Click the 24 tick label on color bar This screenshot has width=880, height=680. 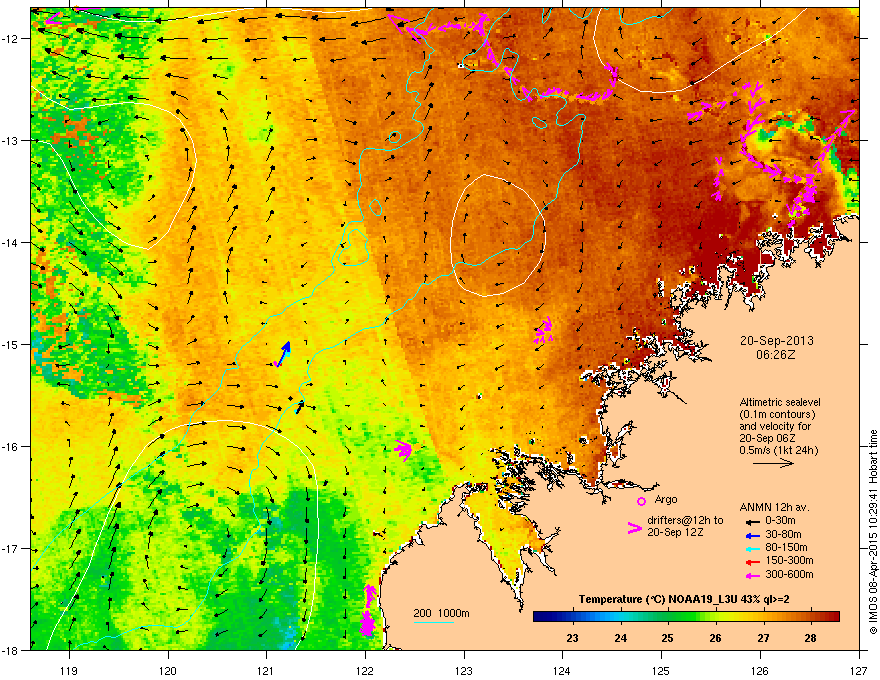pyautogui.click(x=620, y=638)
